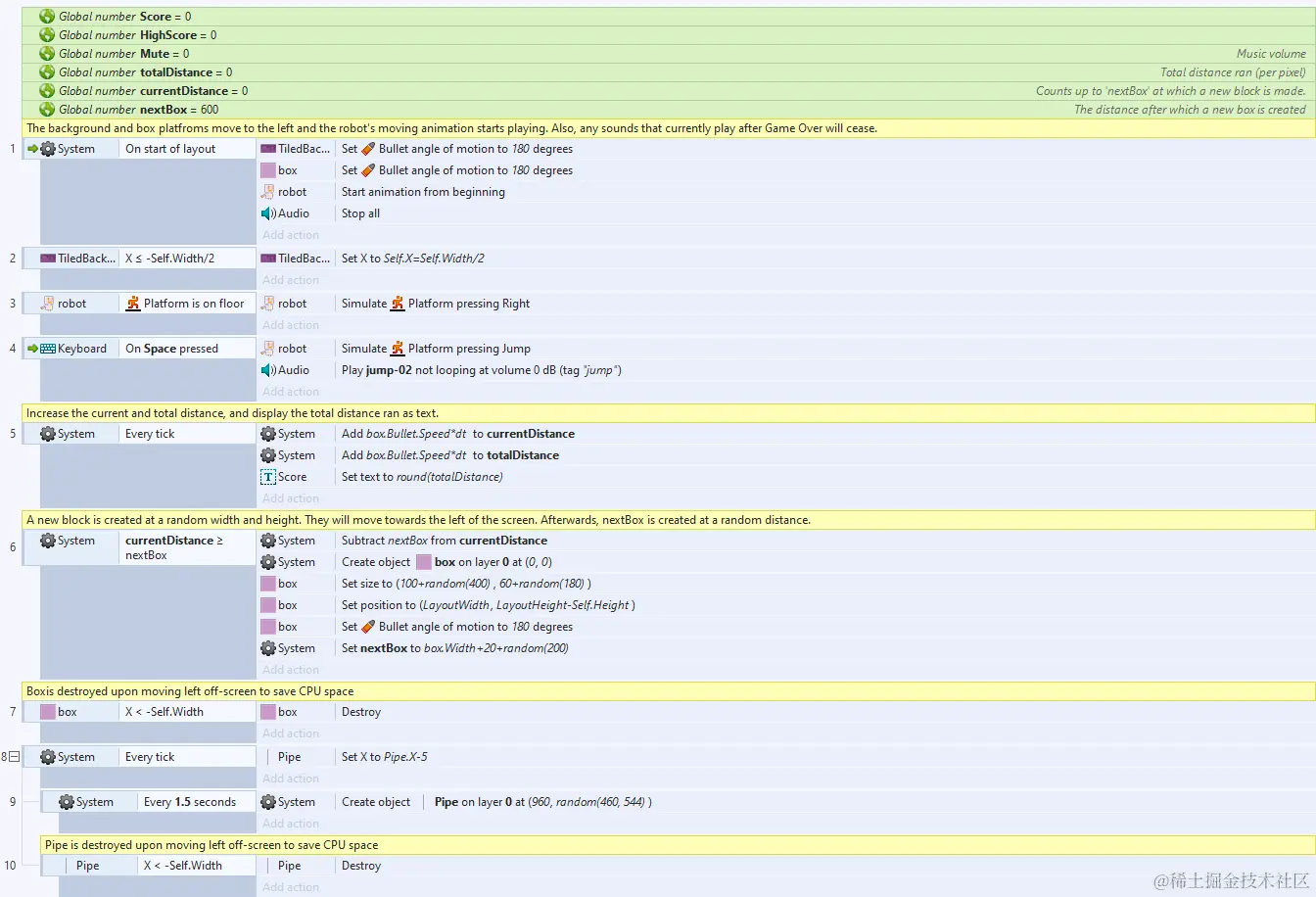Screen dimensions: 1316x897
Task: Click Add action below TiledBackground Set X action
Action: [x=291, y=280]
